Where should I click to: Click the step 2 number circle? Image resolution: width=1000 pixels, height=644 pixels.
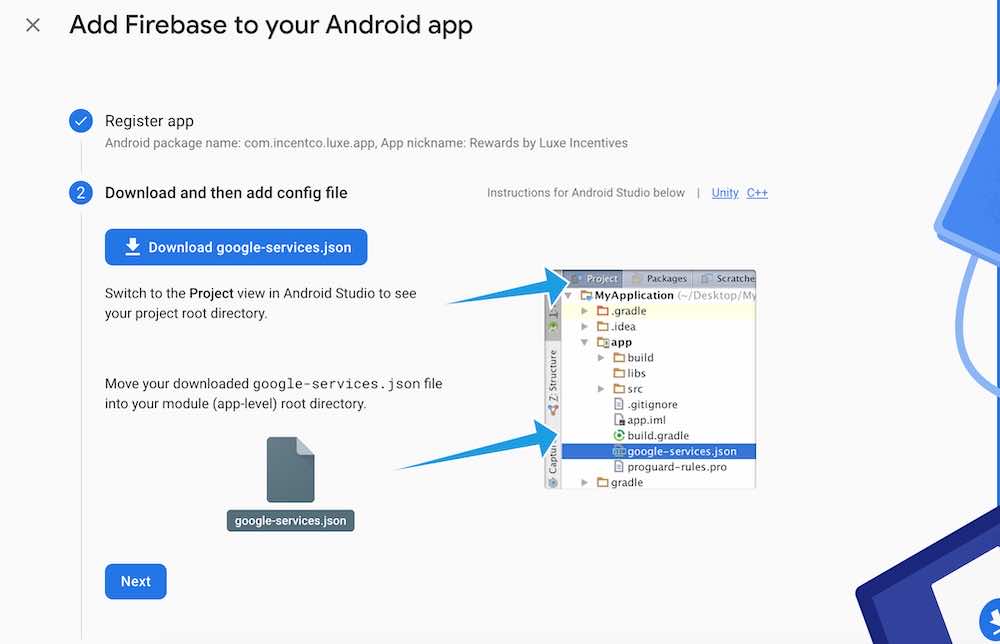(81, 193)
